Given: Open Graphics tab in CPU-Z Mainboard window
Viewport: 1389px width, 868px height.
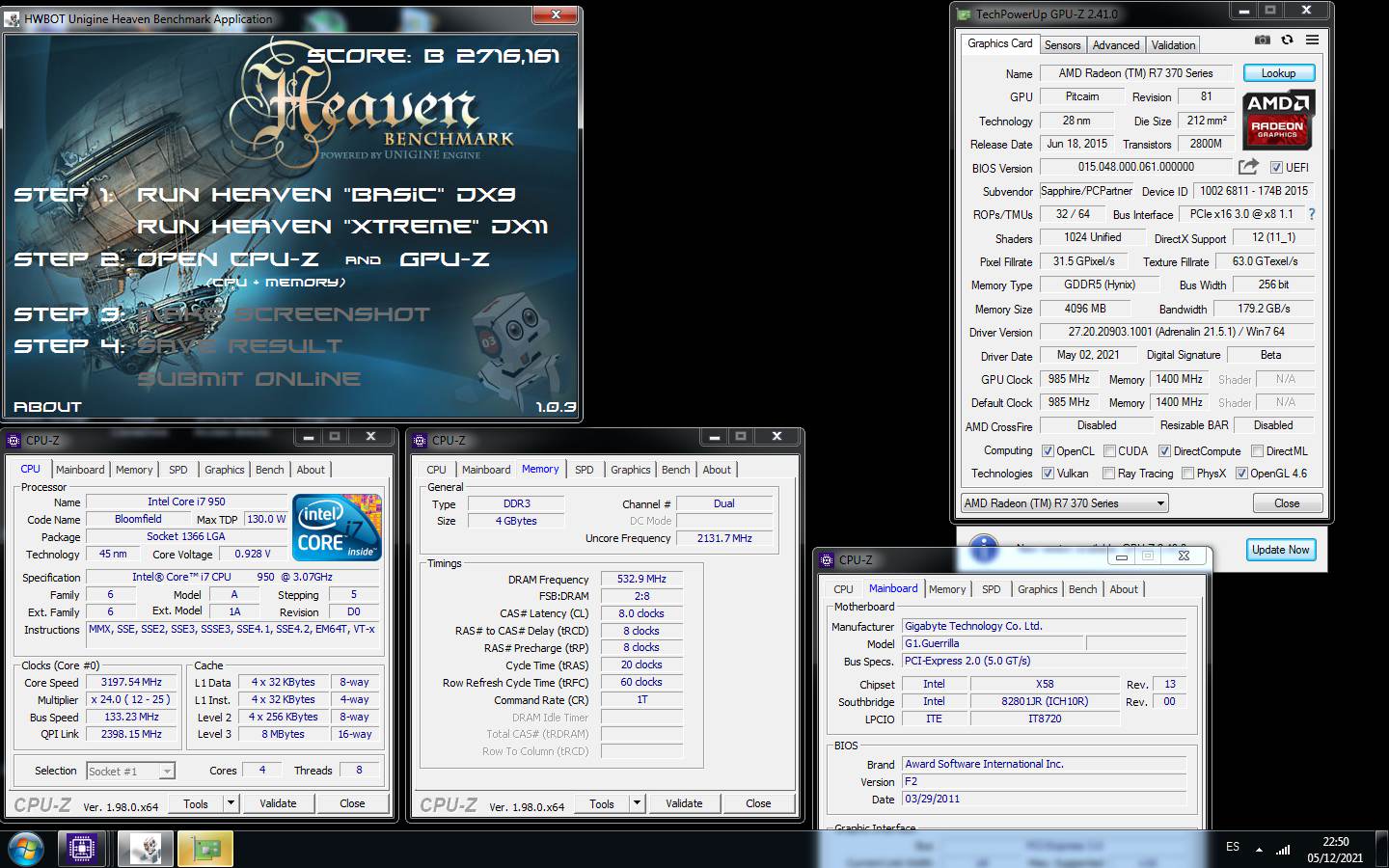Looking at the screenshot, I should [x=1037, y=589].
